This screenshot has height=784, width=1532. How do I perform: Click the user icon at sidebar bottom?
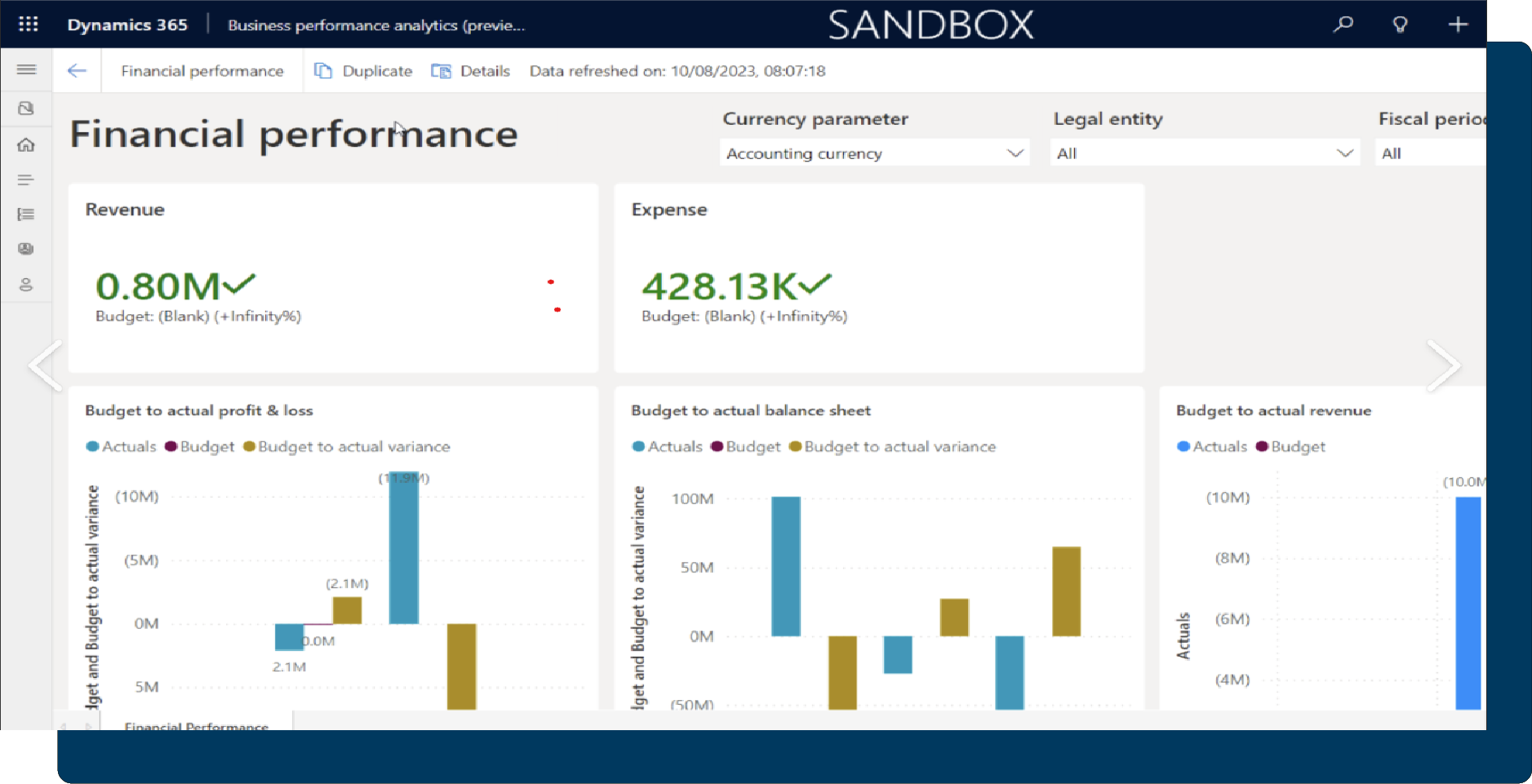coord(26,285)
